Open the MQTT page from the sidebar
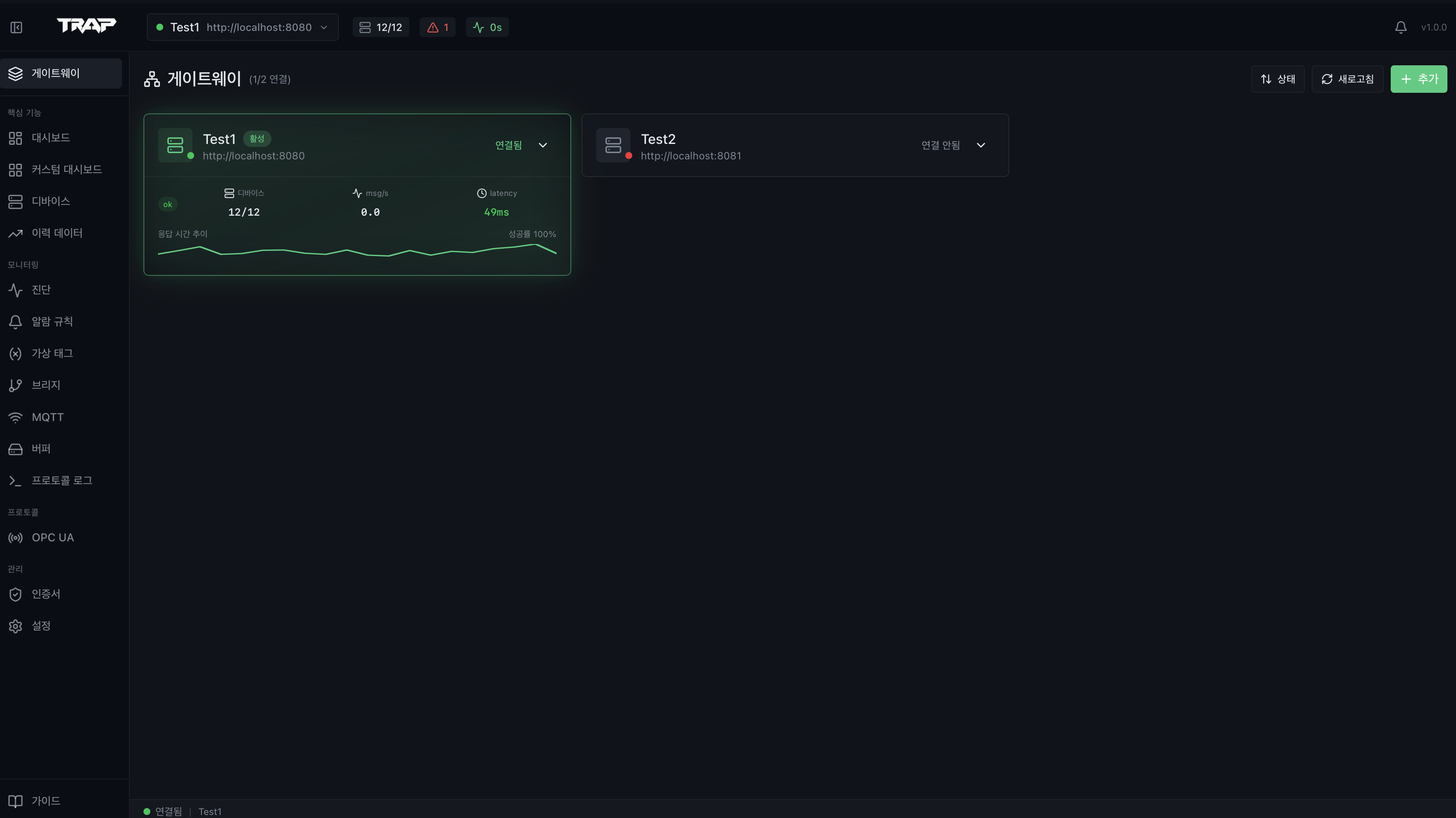 [x=48, y=417]
